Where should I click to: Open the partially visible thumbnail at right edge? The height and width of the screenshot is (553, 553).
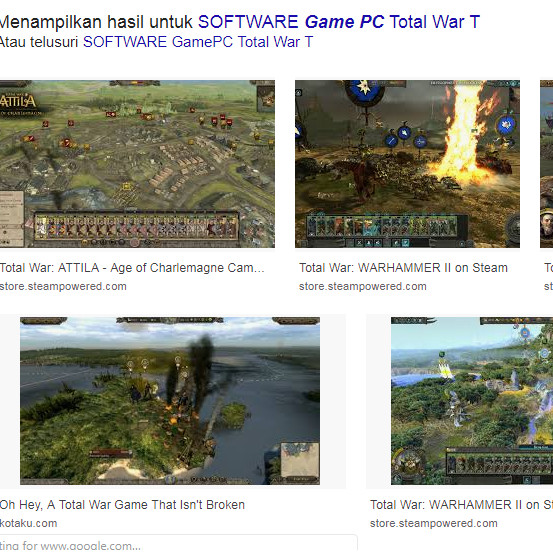pyautogui.click(x=547, y=164)
